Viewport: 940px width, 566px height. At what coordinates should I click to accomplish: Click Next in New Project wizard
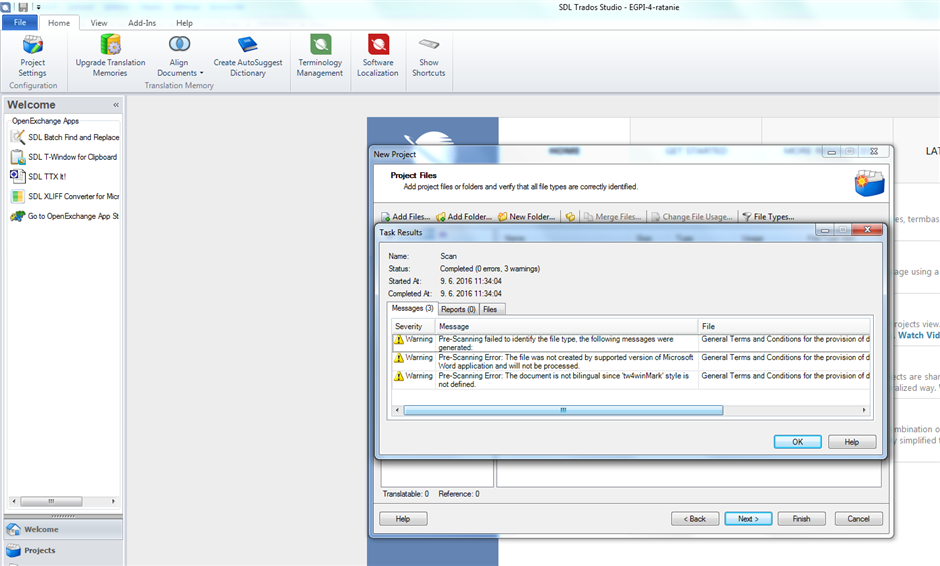(748, 519)
